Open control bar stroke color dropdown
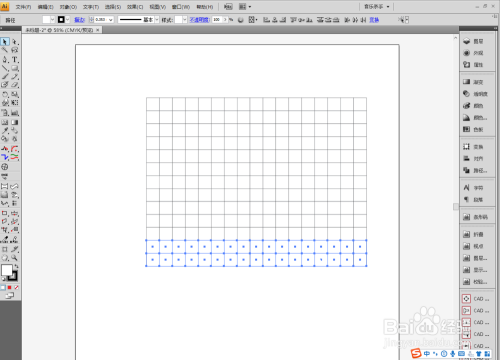500x360 pixels. (x=68, y=20)
